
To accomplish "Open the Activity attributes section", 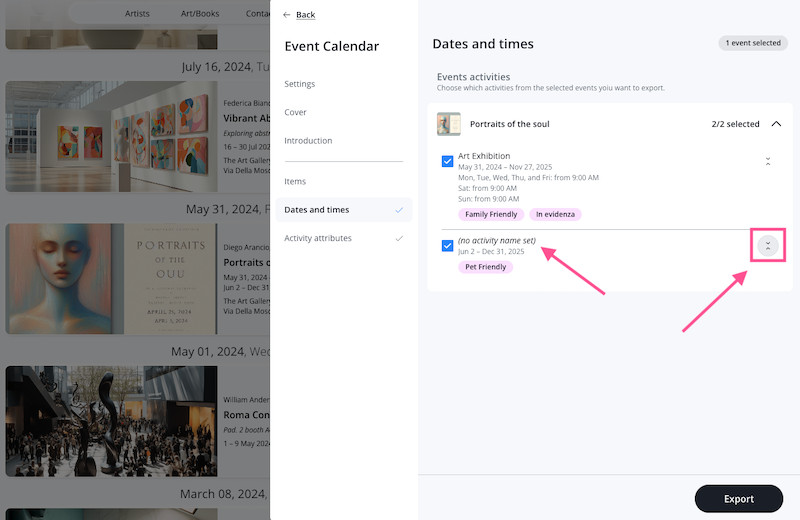I will (318, 238).
